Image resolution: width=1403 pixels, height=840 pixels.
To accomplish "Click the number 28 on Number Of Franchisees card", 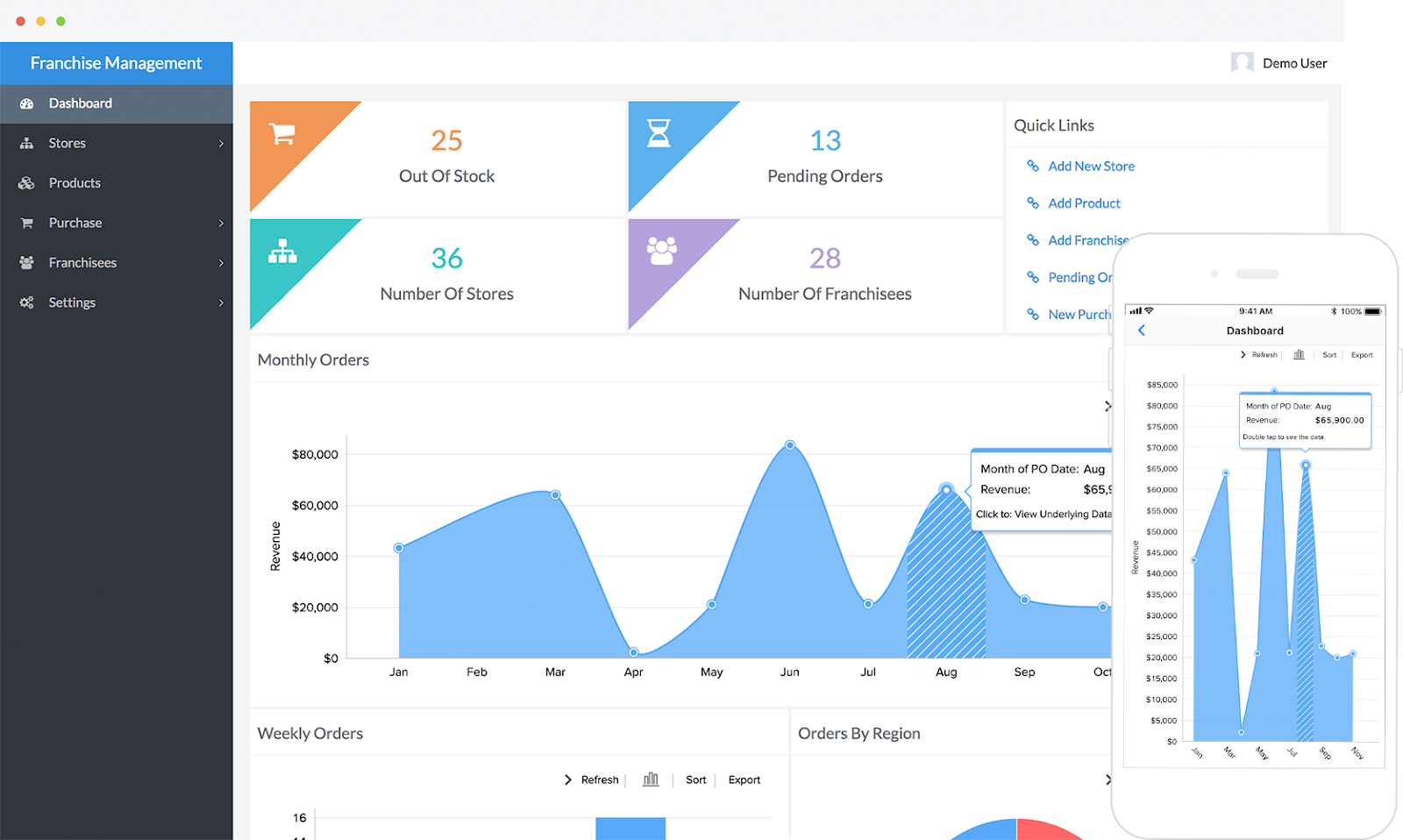I will pos(825,258).
